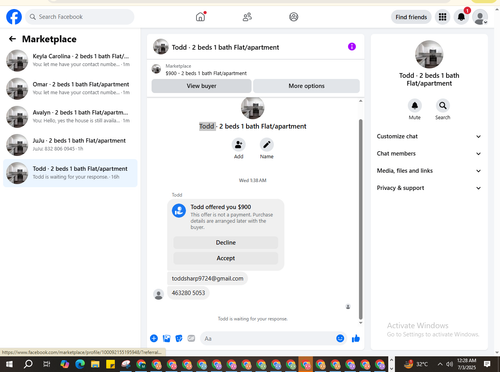The width and height of the screenshot is (500, 372).
Task: Click View buyer button
Action: click(x=201, y=86)
